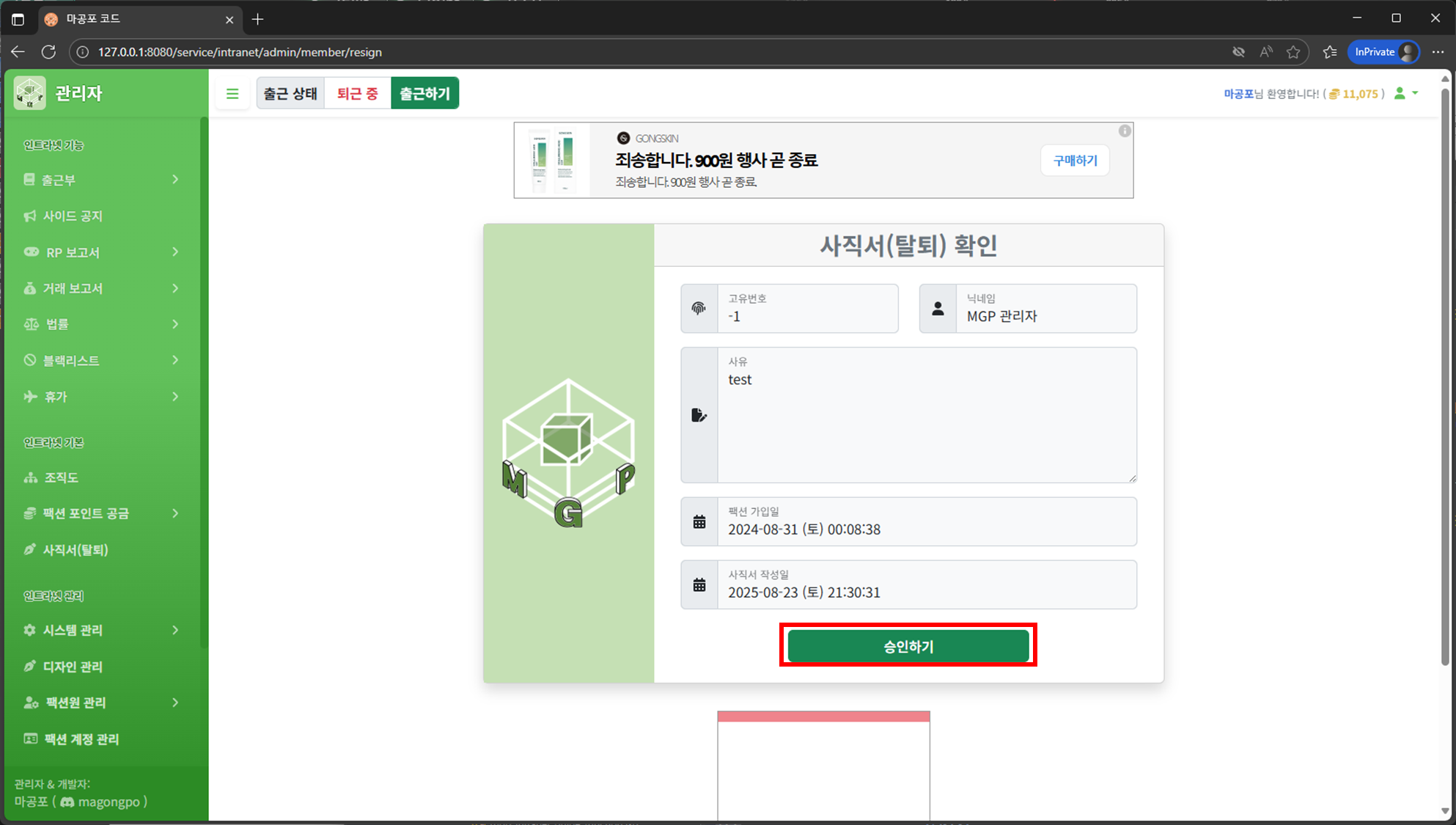Click the calendar icon beside 사직서 작성일
The height and width of the screenshot is (825, 1456).
(699, 585)
